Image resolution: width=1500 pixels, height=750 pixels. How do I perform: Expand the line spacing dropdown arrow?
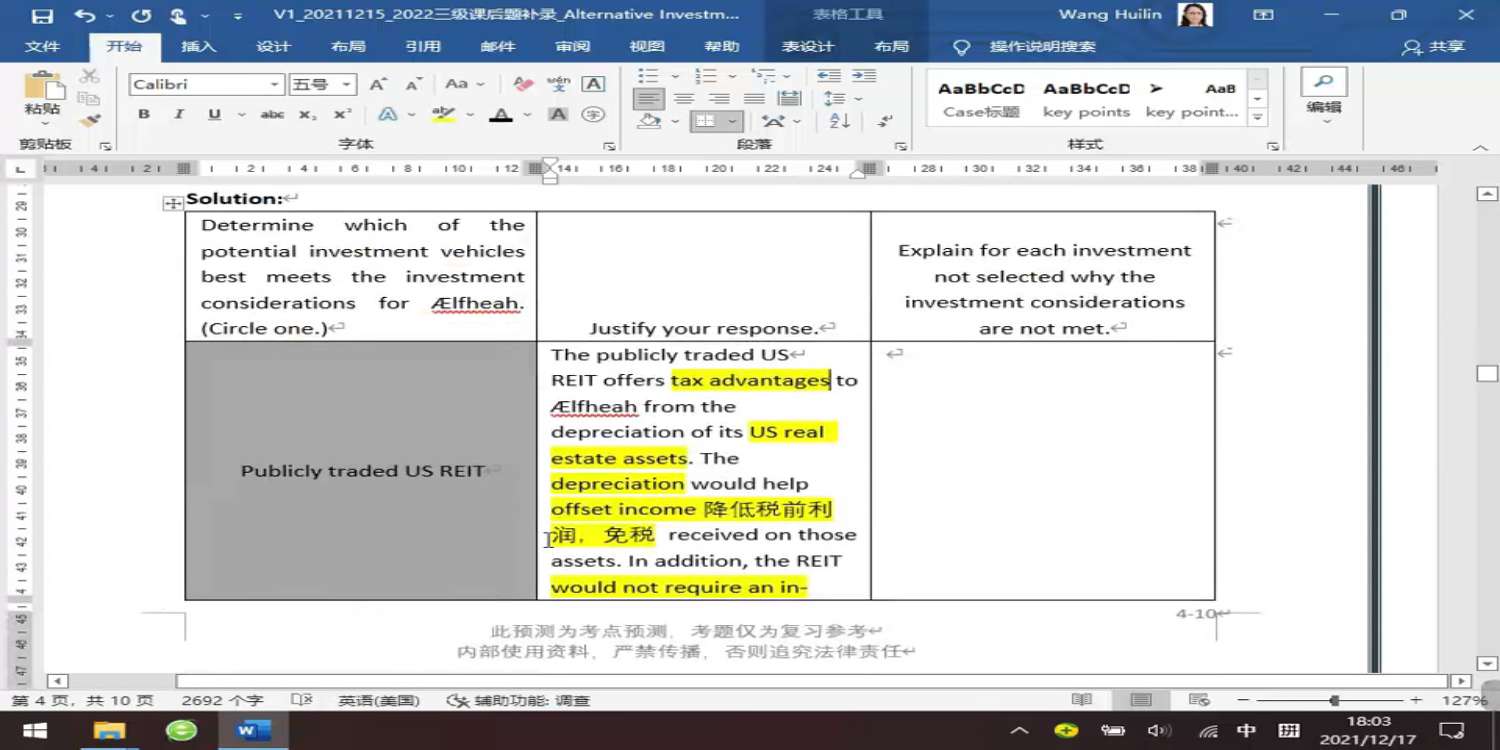858,99
